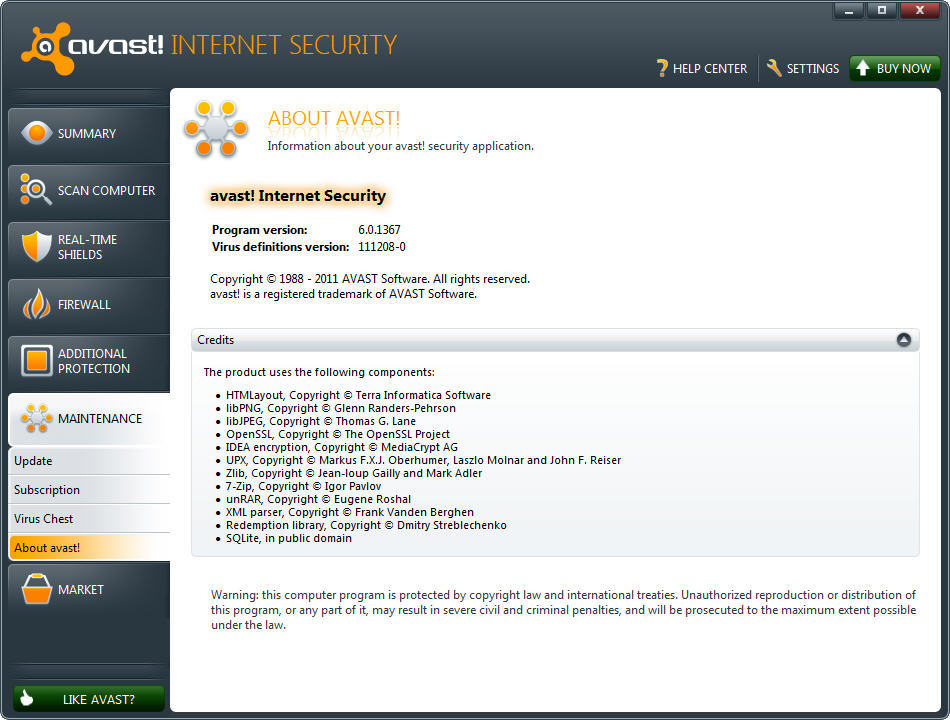Click the program version value 6.0.1367

(x=379, y=230)
